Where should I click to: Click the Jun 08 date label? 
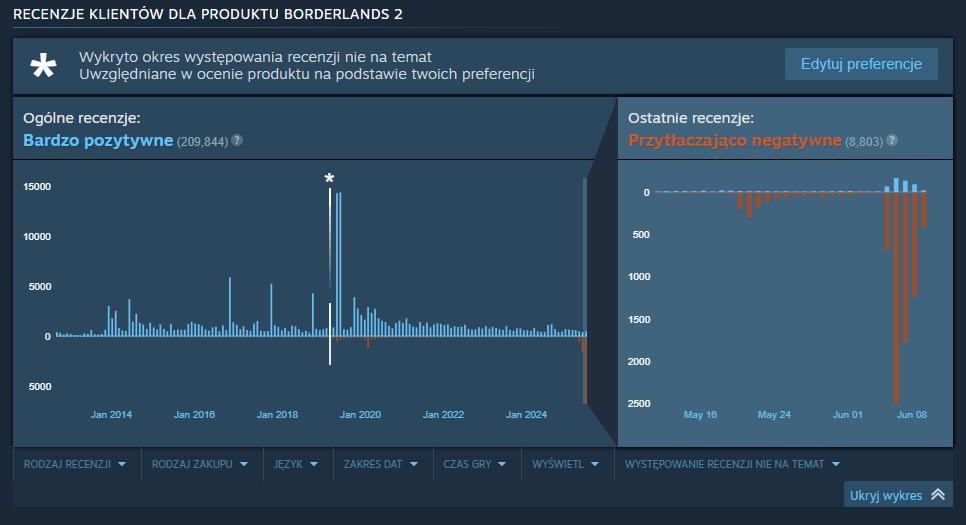(x=912, y=415)
